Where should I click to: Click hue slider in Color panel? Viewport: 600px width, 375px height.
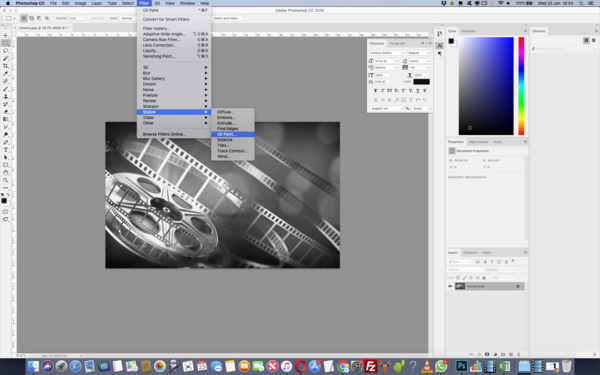[521, 86]
